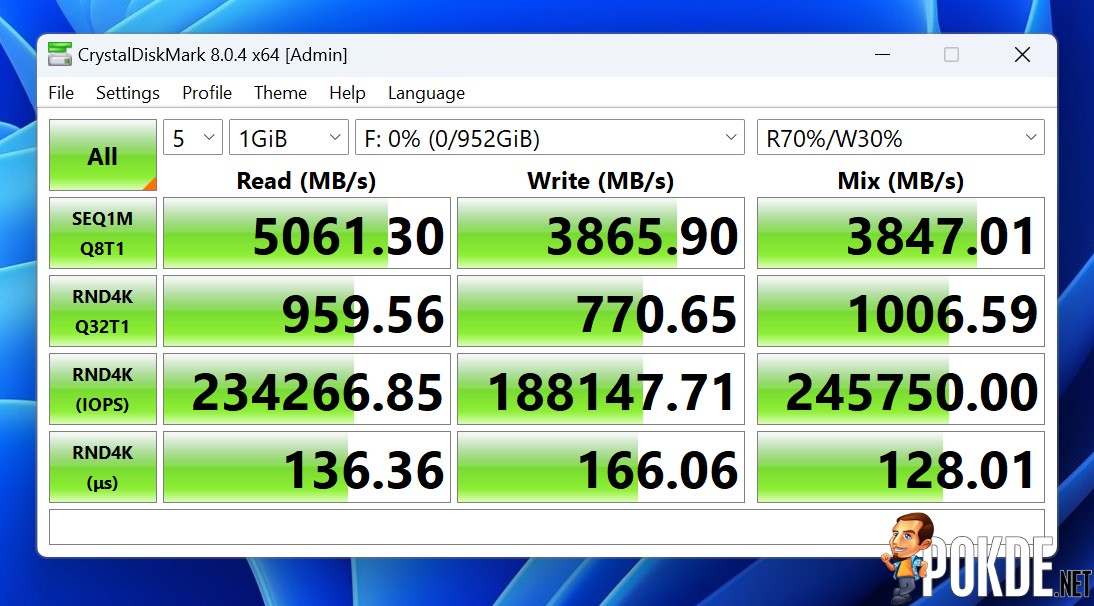The height and width of the screenshot is (606, 1094).
Task: Click the Mix (MB/s) column header
Action: (x=901, y=181)
